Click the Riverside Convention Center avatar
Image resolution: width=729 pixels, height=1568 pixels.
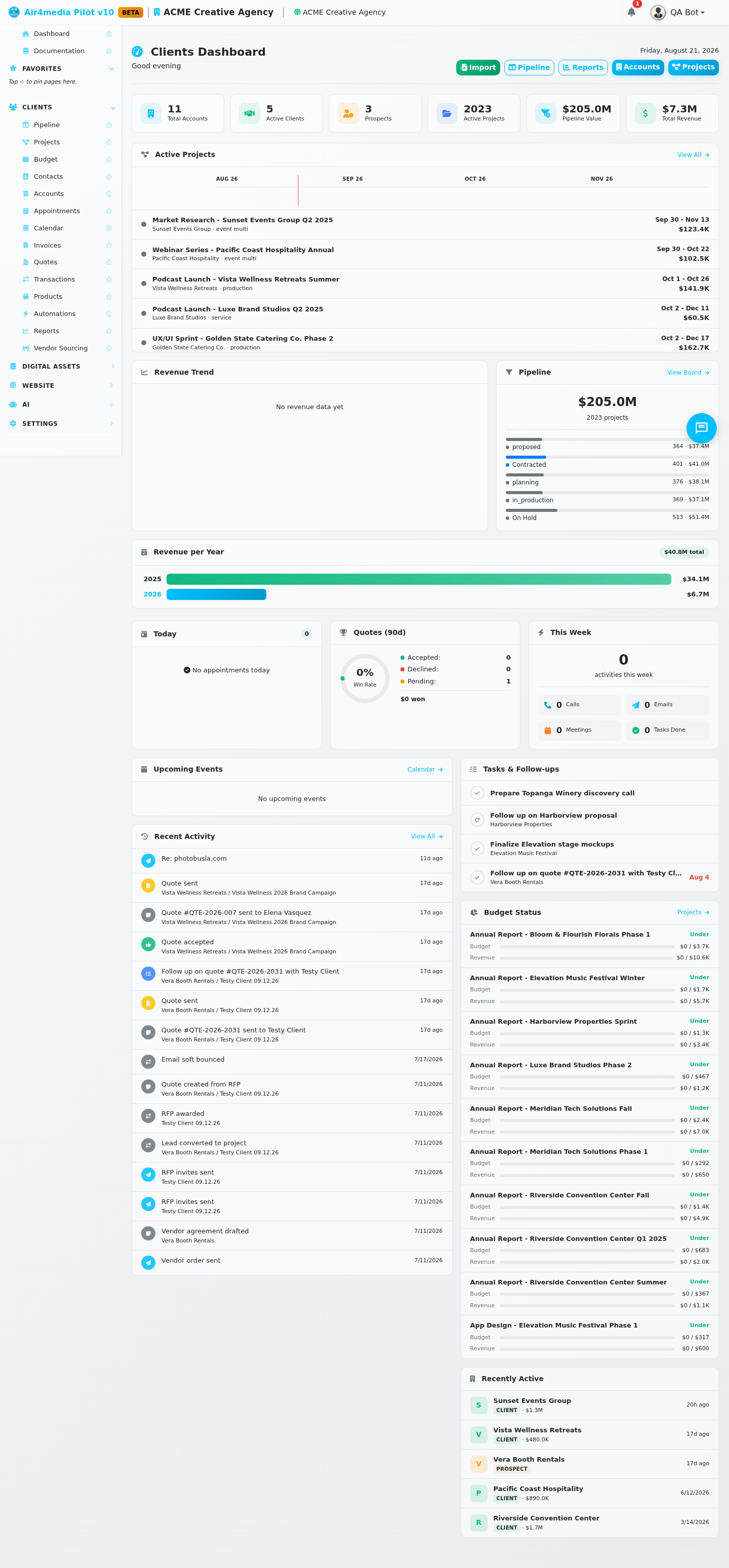(478, 1522)
